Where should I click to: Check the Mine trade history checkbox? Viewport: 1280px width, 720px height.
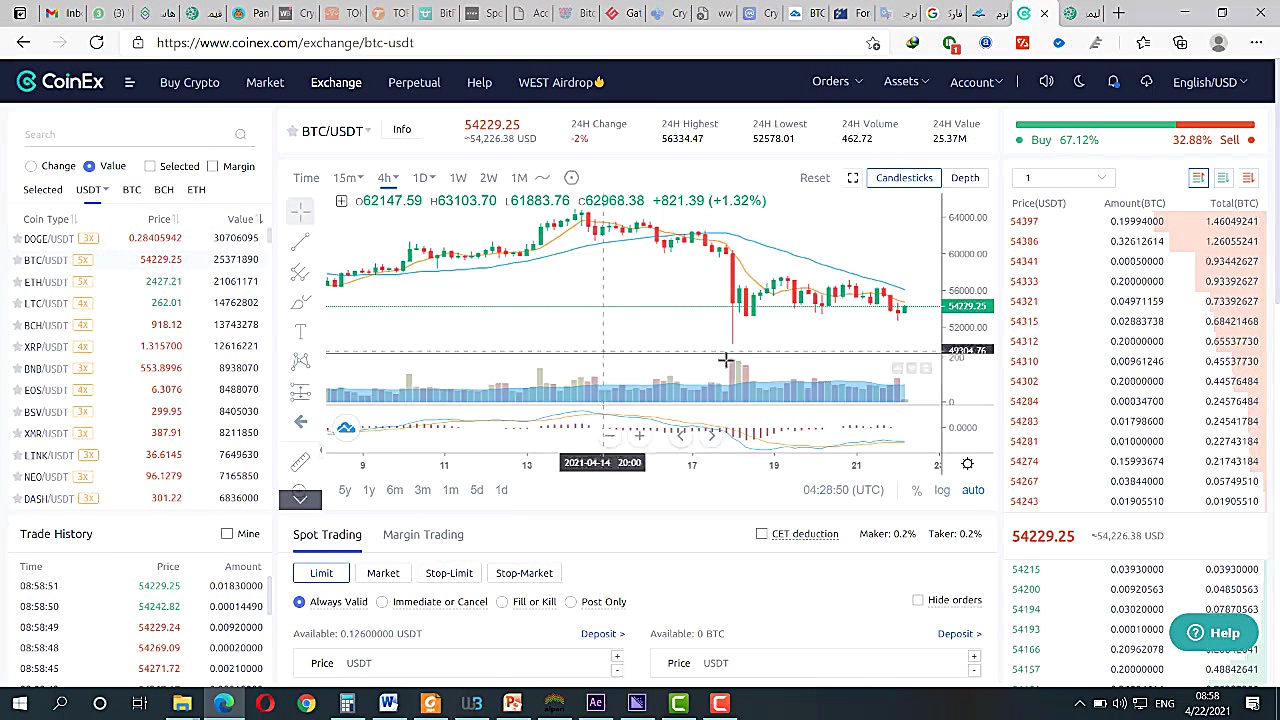[x=227, y=534]
